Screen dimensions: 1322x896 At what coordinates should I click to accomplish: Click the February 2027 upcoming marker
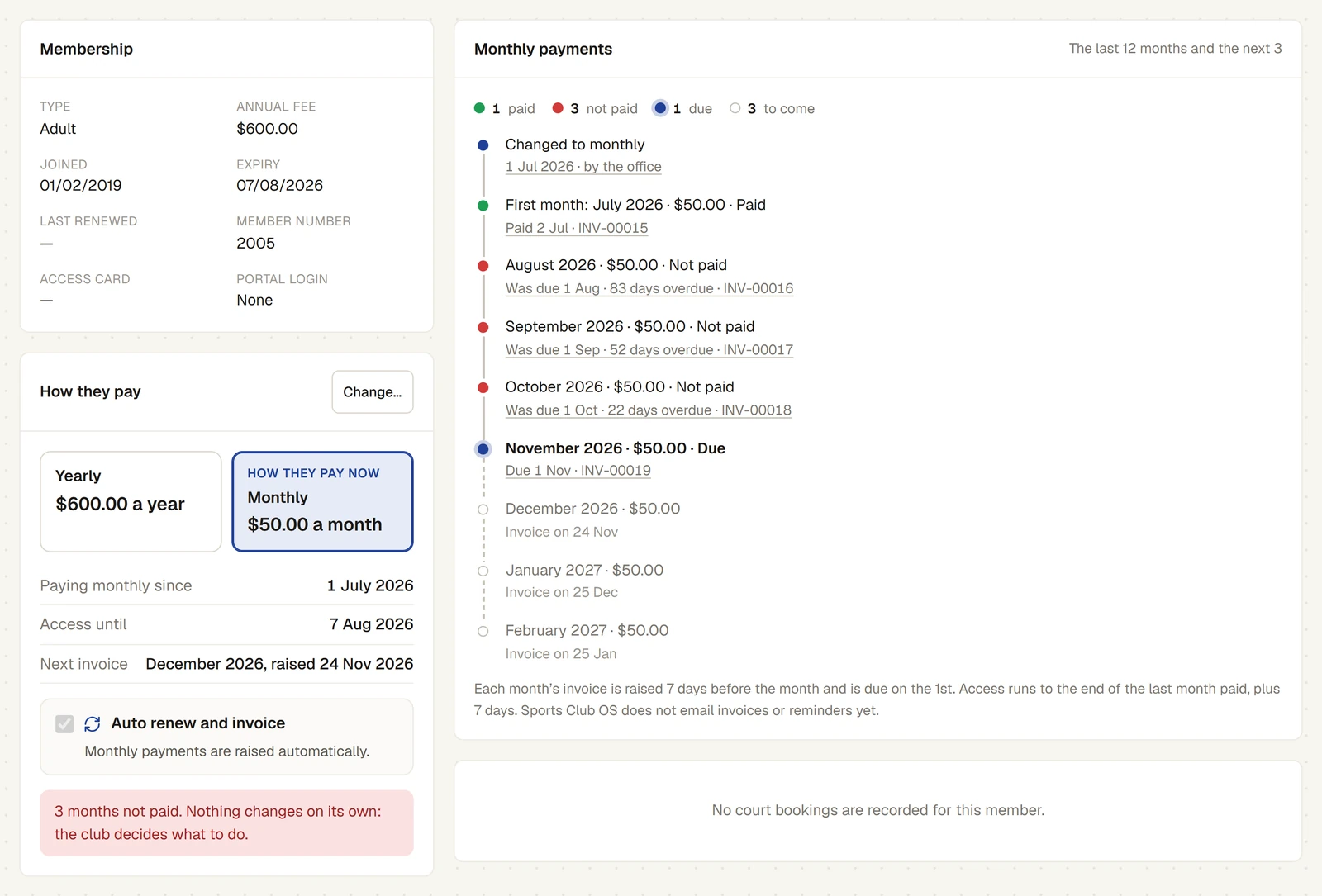pos(483,631)
